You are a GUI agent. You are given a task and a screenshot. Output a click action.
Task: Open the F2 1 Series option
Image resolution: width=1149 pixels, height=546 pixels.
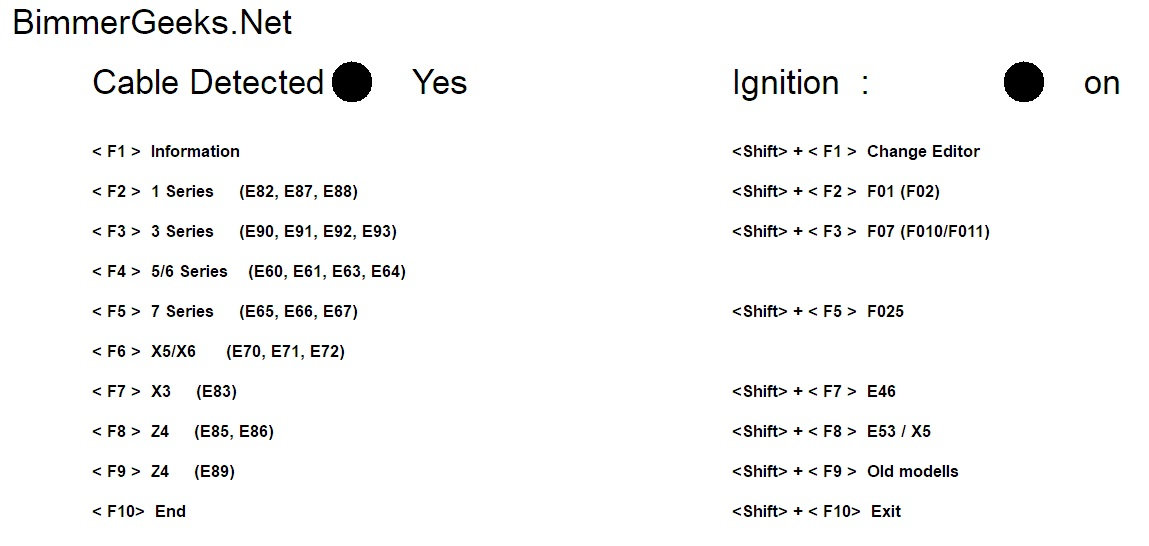pos(224,192)
